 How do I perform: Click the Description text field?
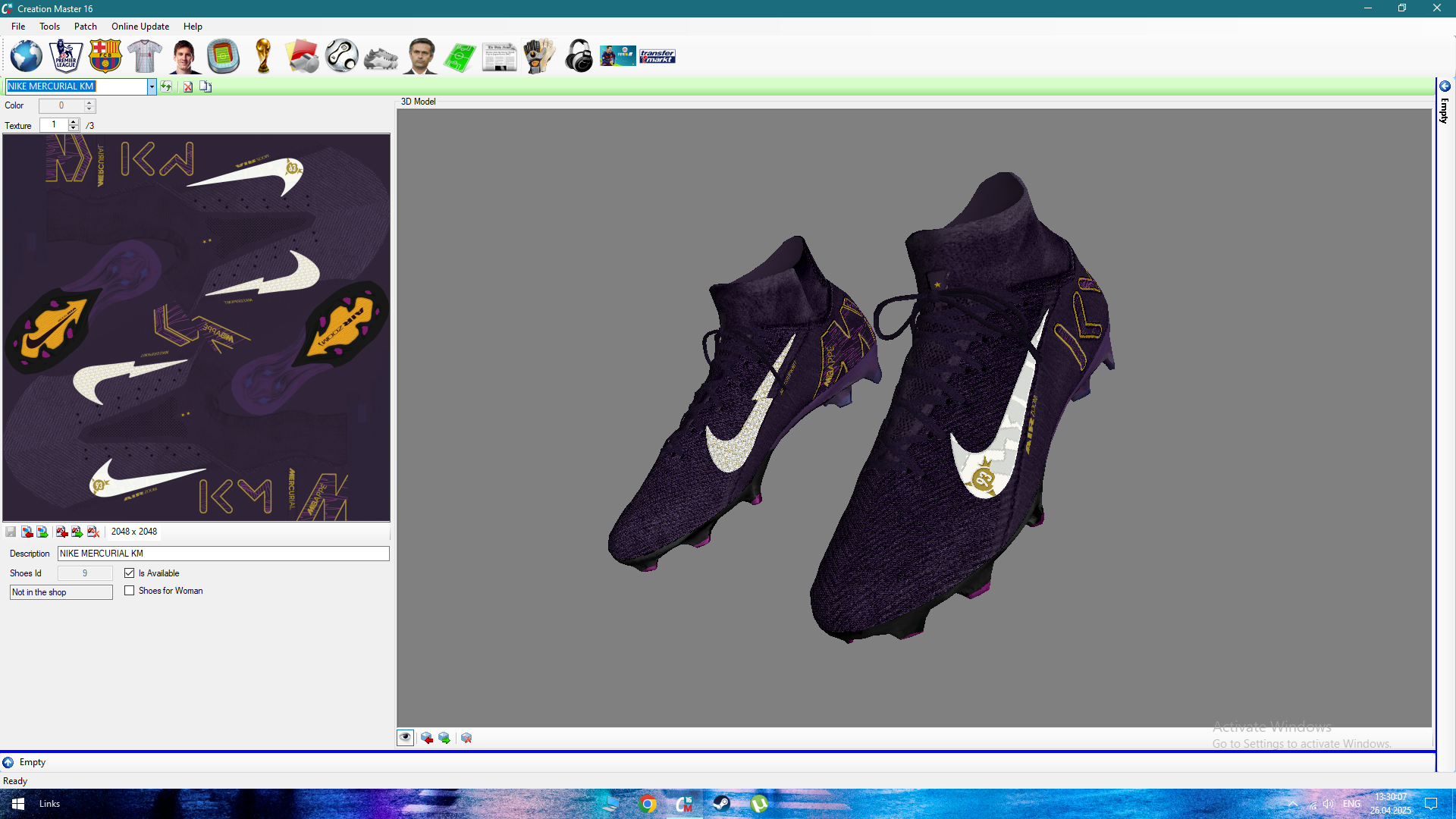click(x=224, y=554)
